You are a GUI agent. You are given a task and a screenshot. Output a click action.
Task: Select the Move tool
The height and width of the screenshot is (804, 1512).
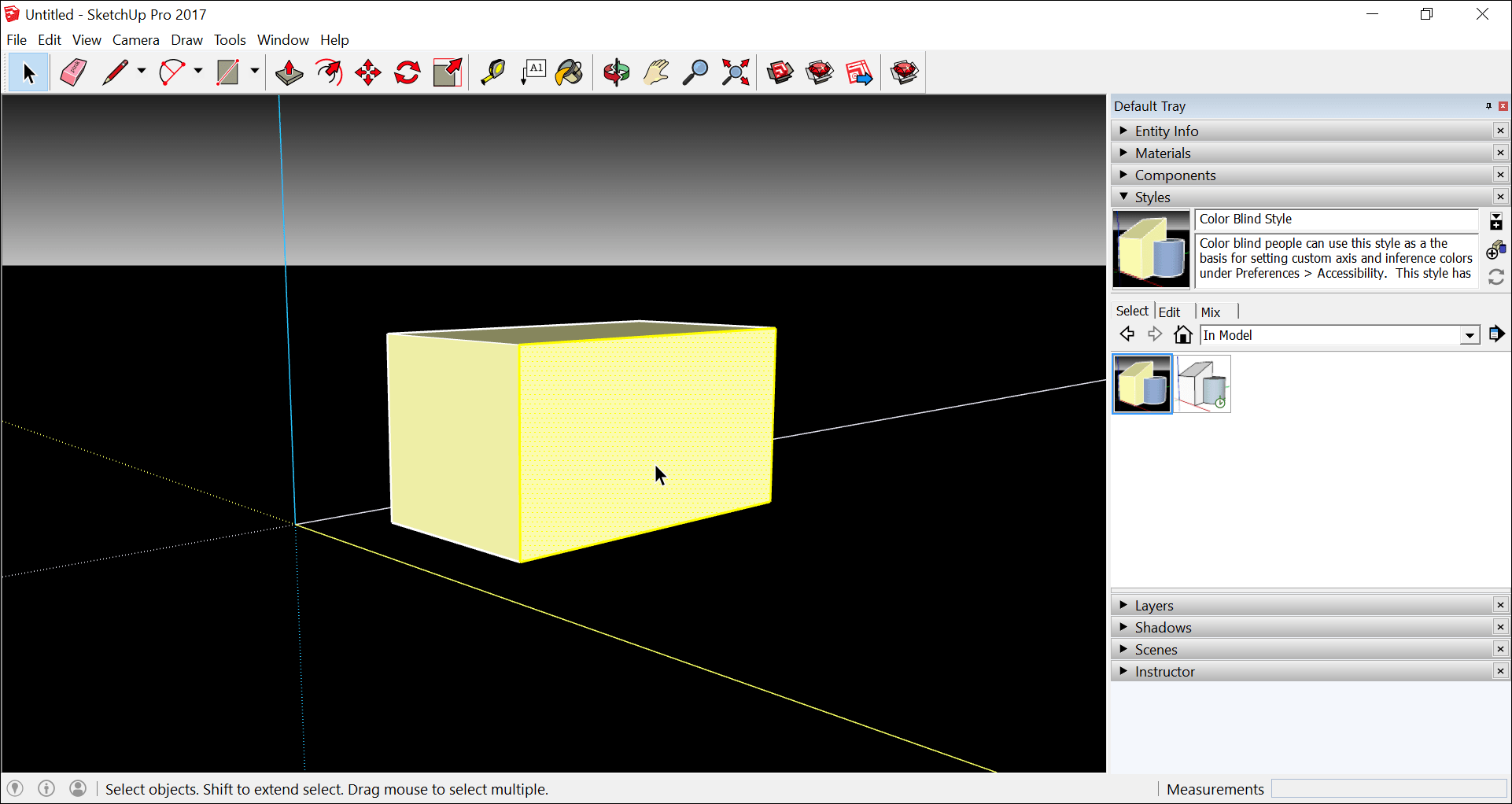[368, 72]
